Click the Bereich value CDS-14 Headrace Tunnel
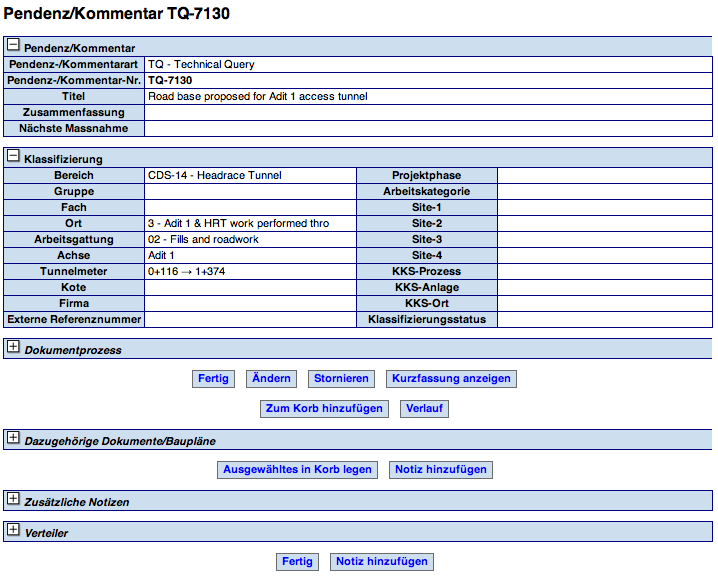 tap(214, 176)
